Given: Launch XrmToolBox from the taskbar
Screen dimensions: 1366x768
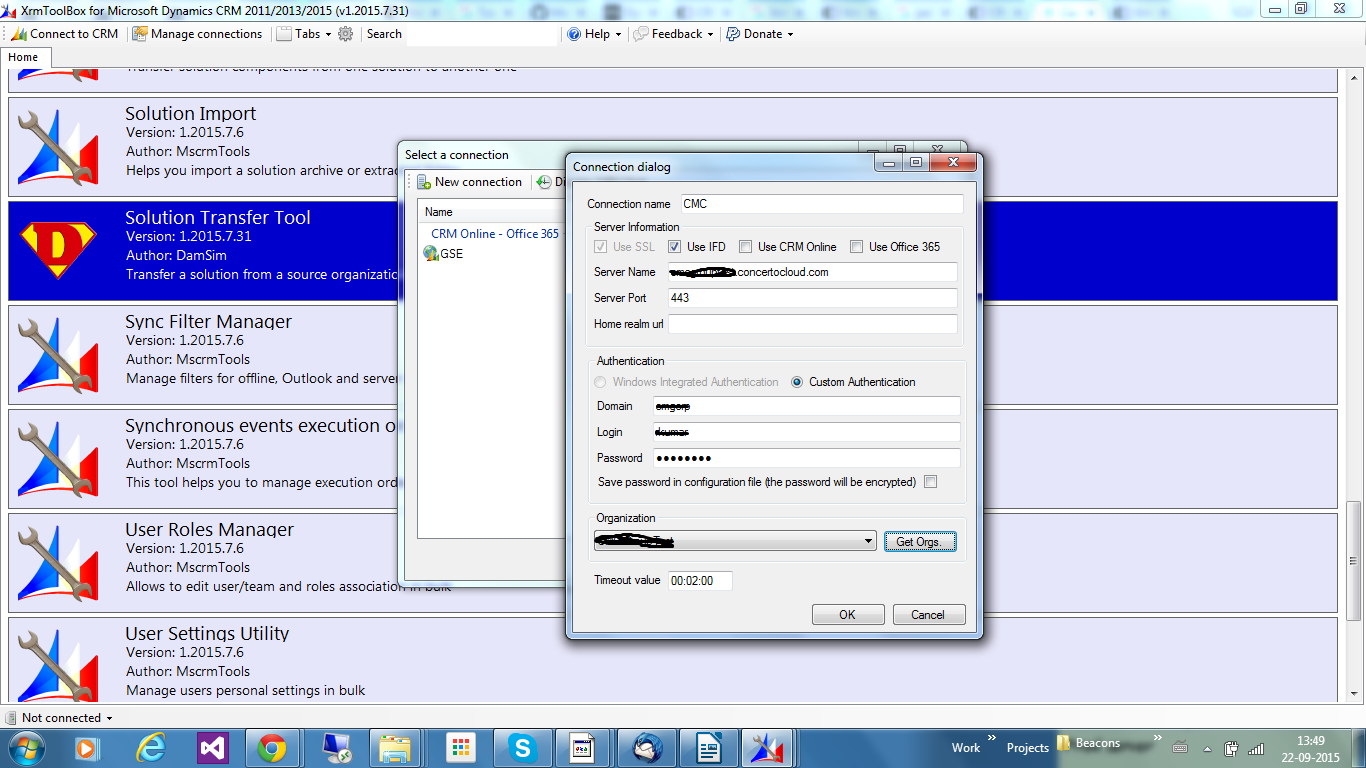Looking at the screenshot, I should pos(768,746).
